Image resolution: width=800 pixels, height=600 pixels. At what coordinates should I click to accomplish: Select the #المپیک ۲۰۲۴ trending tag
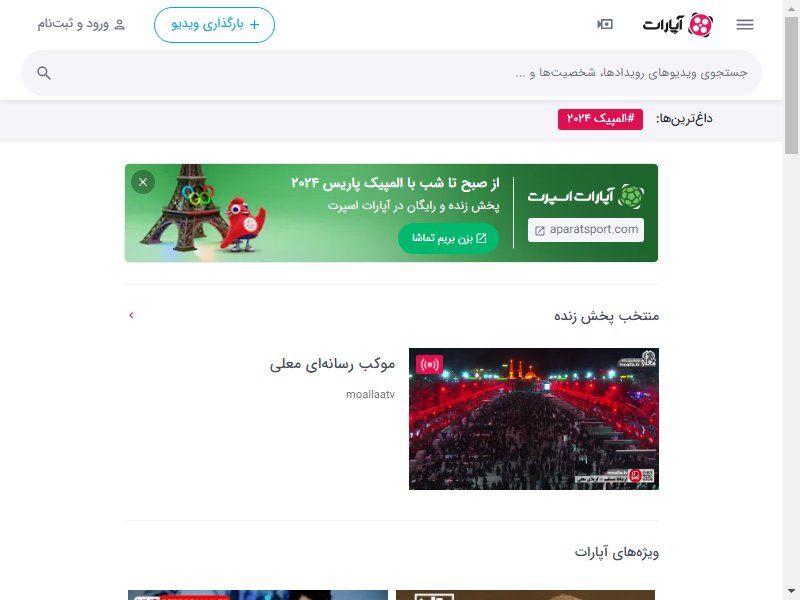600,119
